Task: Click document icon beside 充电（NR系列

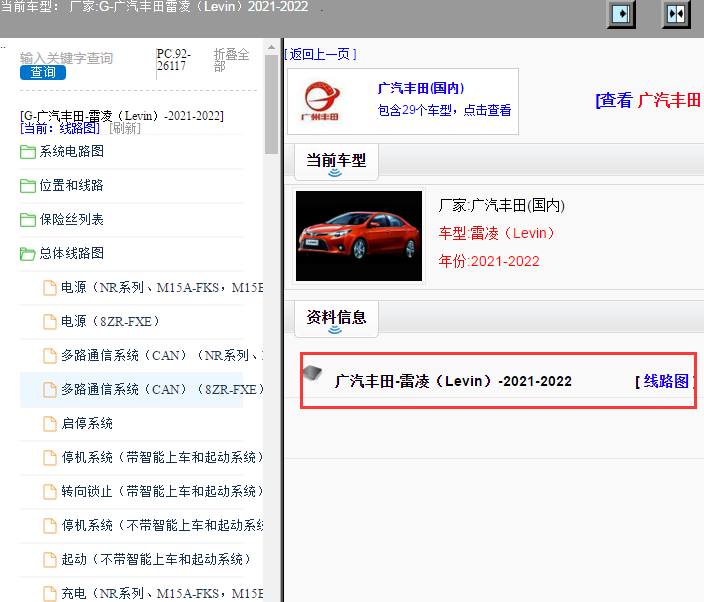Action: click(49, 594)
